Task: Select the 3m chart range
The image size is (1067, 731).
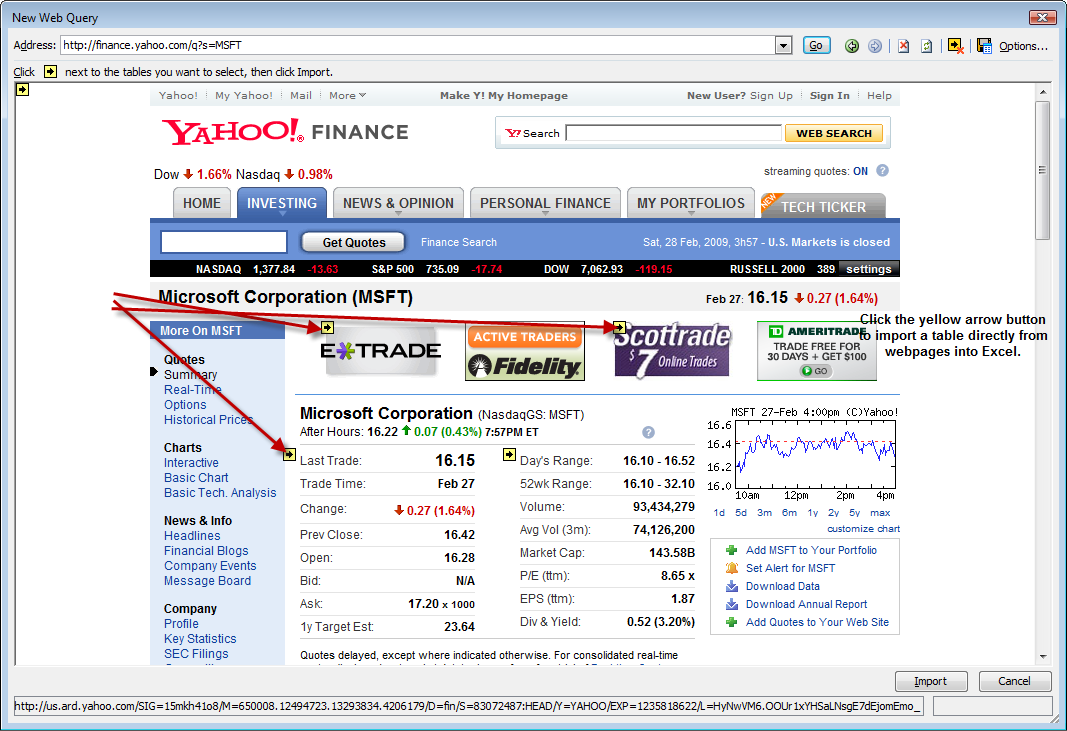Action: coord(764,513)
